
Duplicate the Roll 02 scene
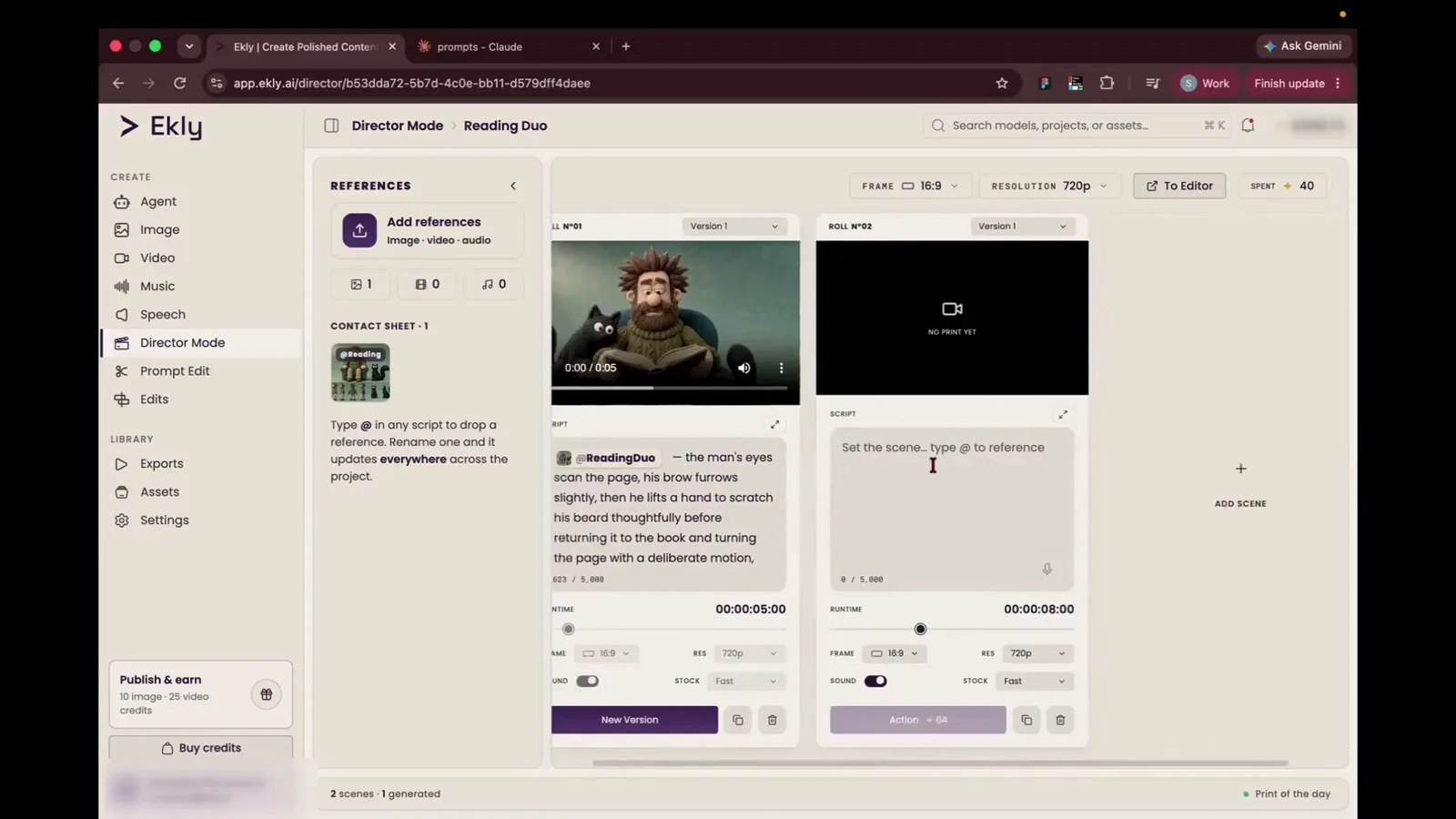(1026, 720)
